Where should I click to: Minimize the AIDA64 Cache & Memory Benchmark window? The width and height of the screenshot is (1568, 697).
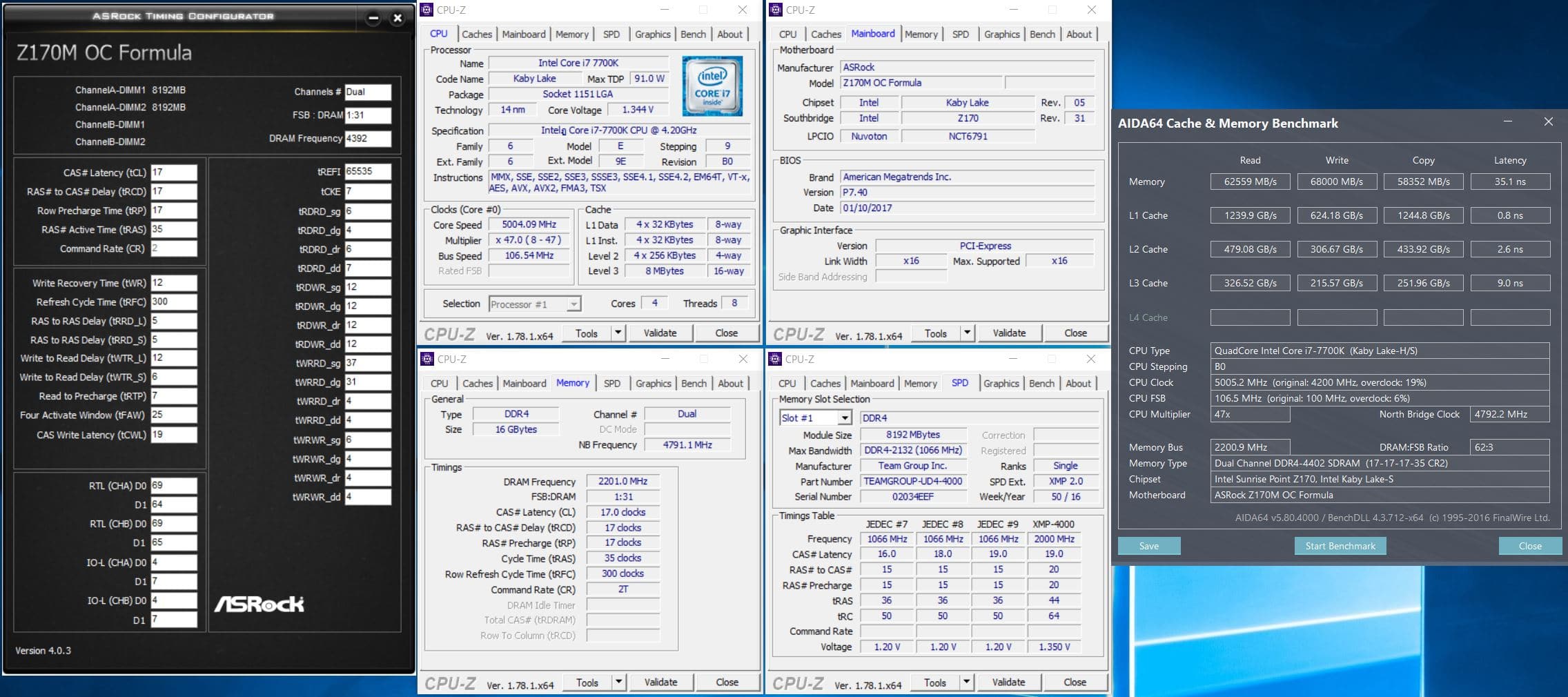[x=1508, y=122]
